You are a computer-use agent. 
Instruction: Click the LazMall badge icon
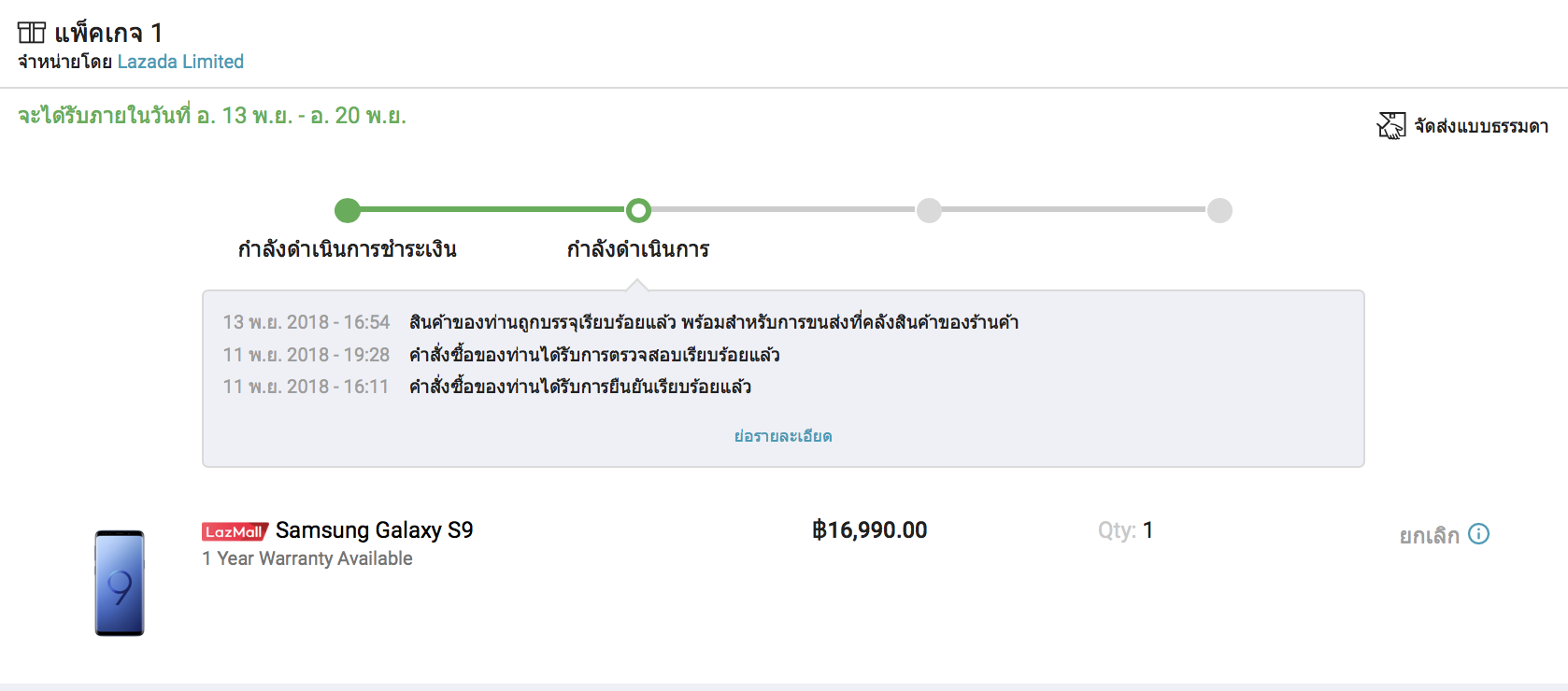[235, 531]
